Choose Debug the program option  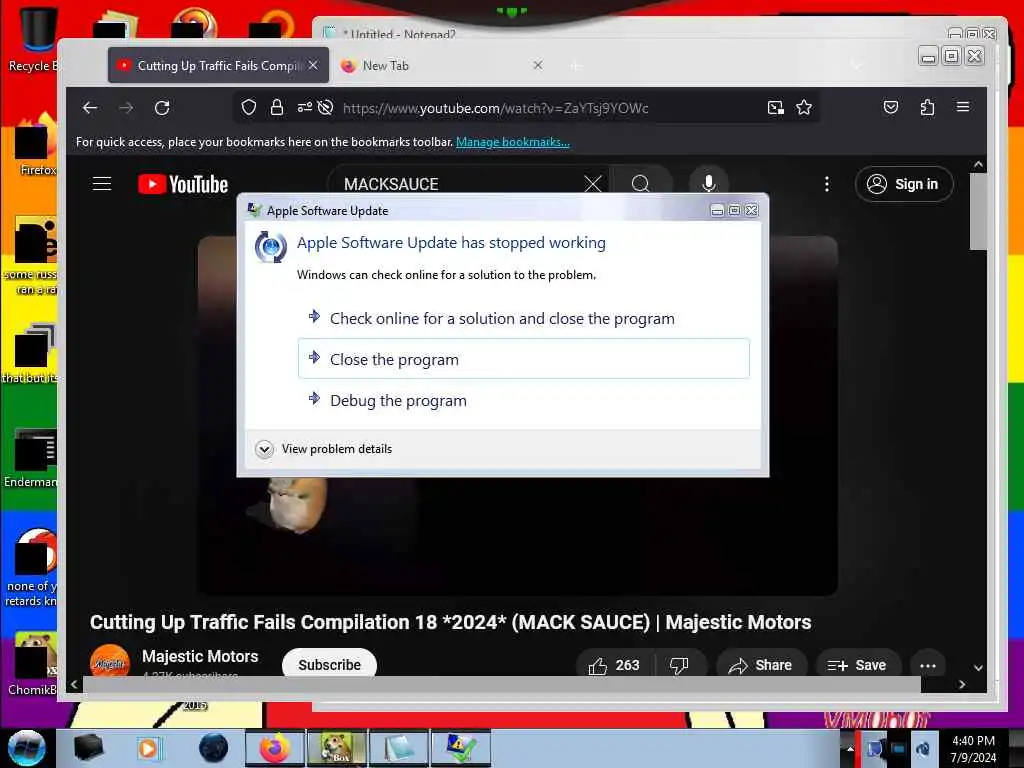pyautogui.click(x=524, y=400)
